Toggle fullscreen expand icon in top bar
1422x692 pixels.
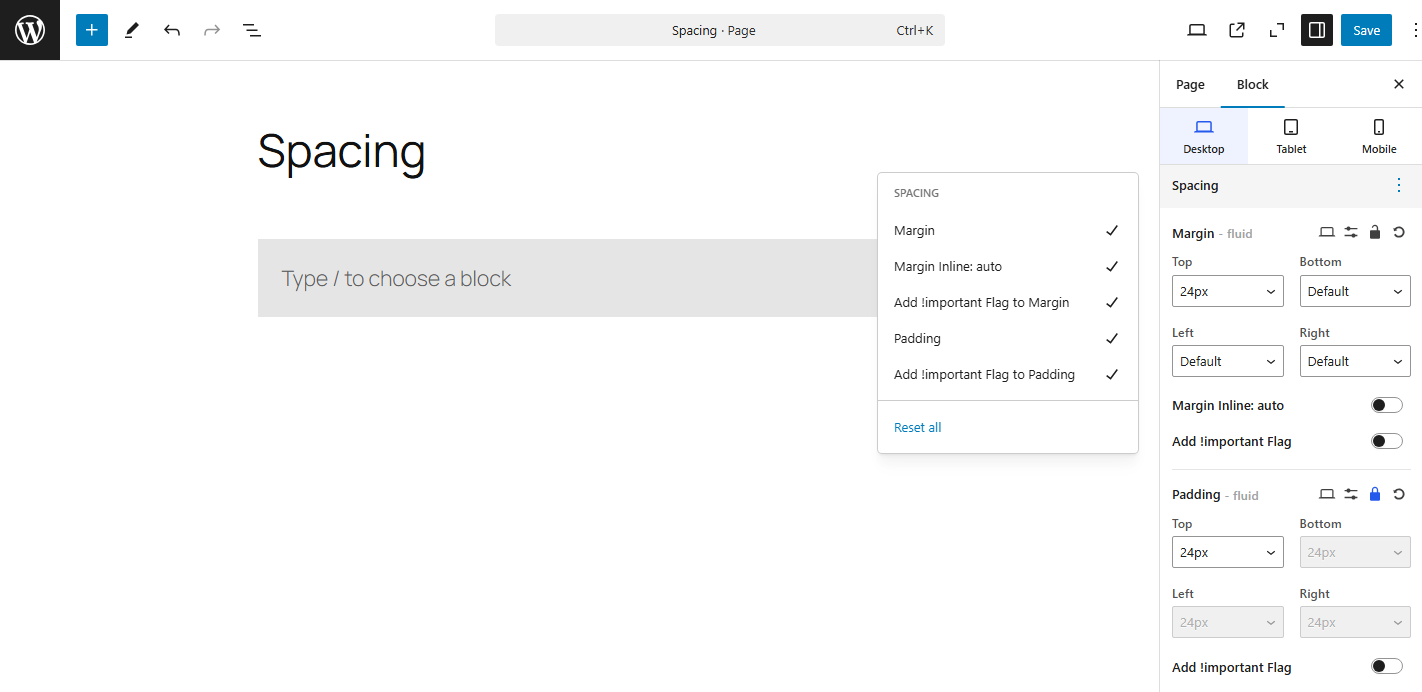pyautogui.click(x=1277, y=30)
